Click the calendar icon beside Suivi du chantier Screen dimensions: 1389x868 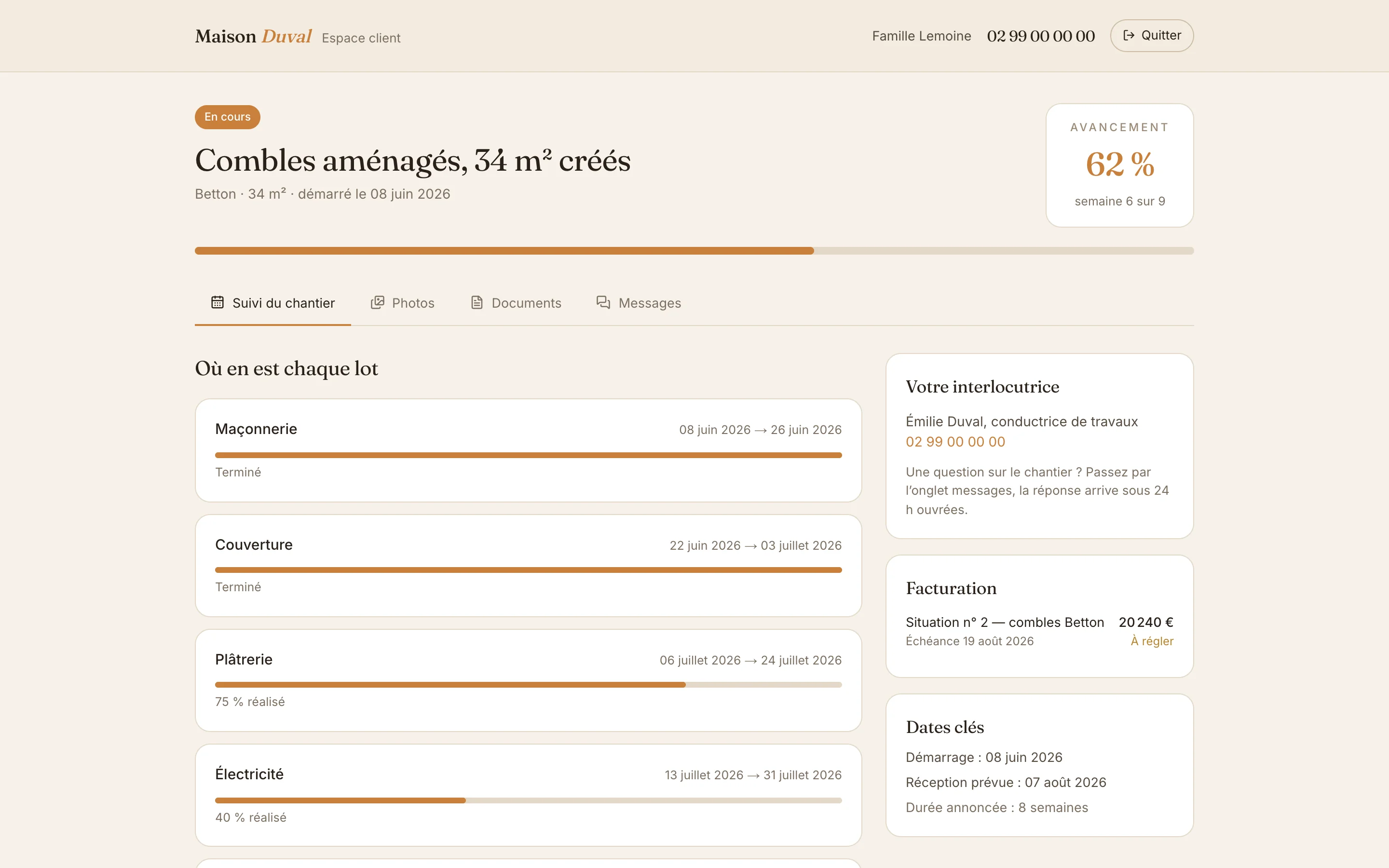(x=217, y=302)
